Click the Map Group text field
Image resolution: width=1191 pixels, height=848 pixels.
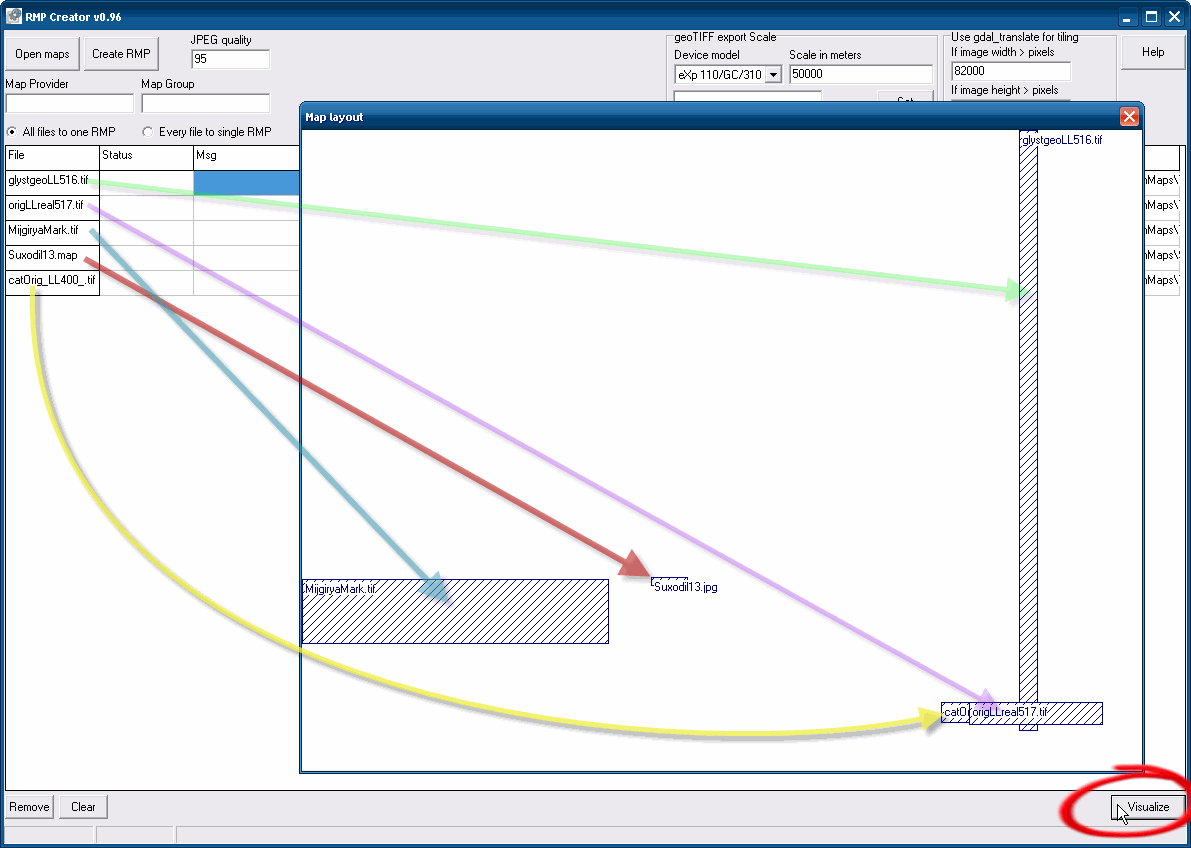point(205,103)
